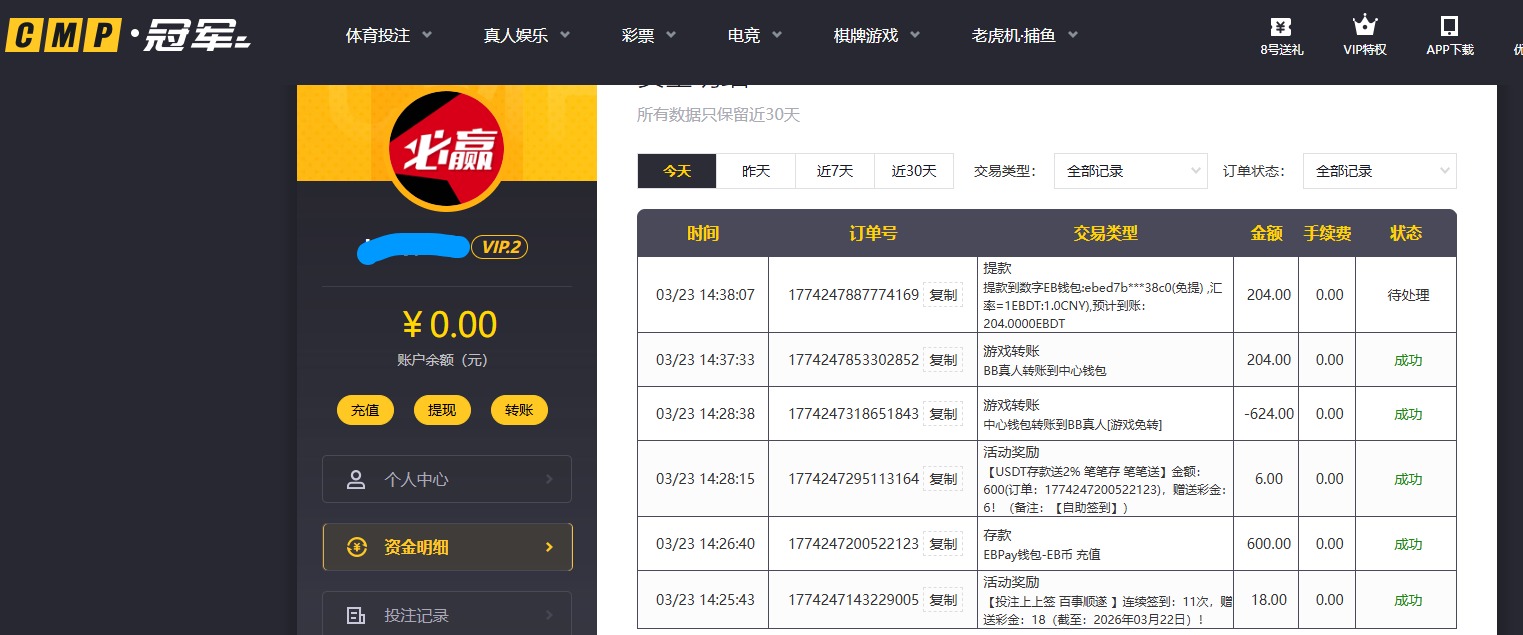Open the 投注记录 document icon
Screen dimensions: 1523x635
(357, 615)
